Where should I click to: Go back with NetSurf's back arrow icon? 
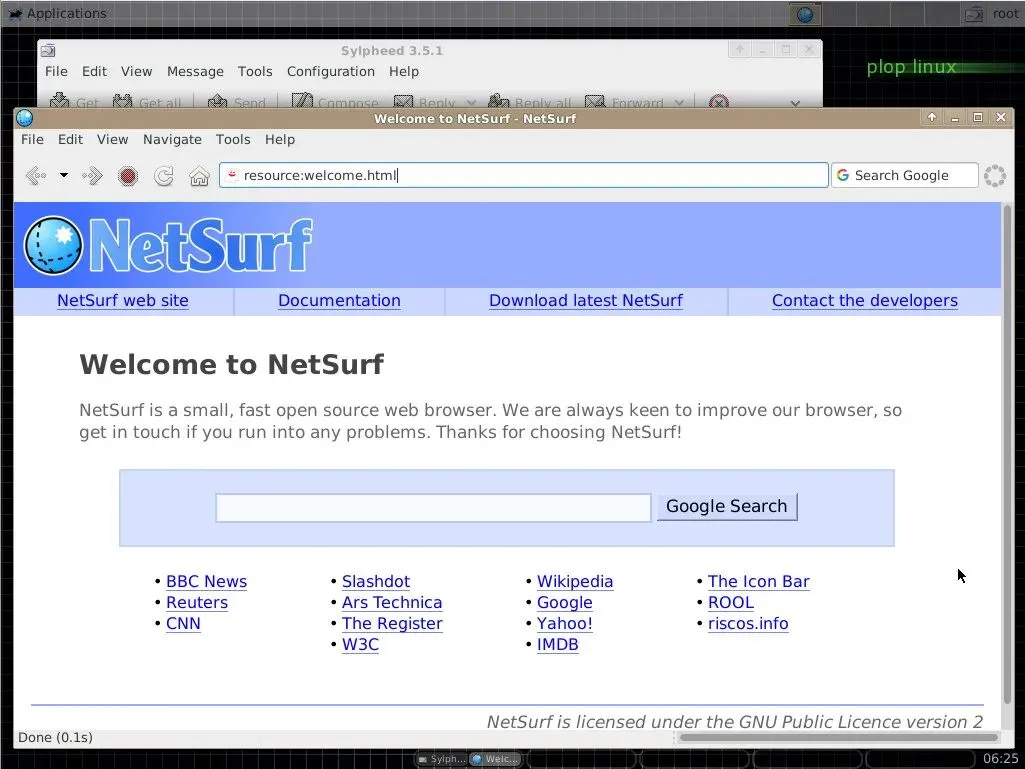click(x=36, y=175)
